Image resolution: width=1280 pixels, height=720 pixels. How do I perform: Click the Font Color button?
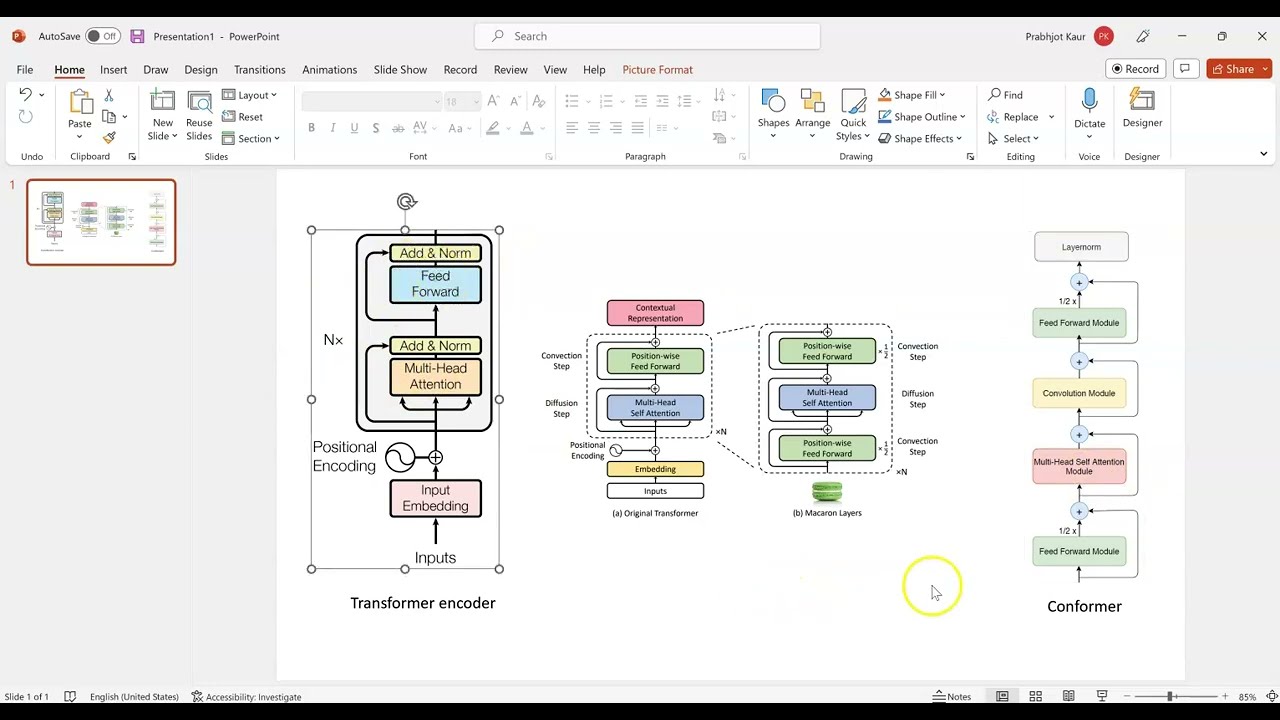527,128
